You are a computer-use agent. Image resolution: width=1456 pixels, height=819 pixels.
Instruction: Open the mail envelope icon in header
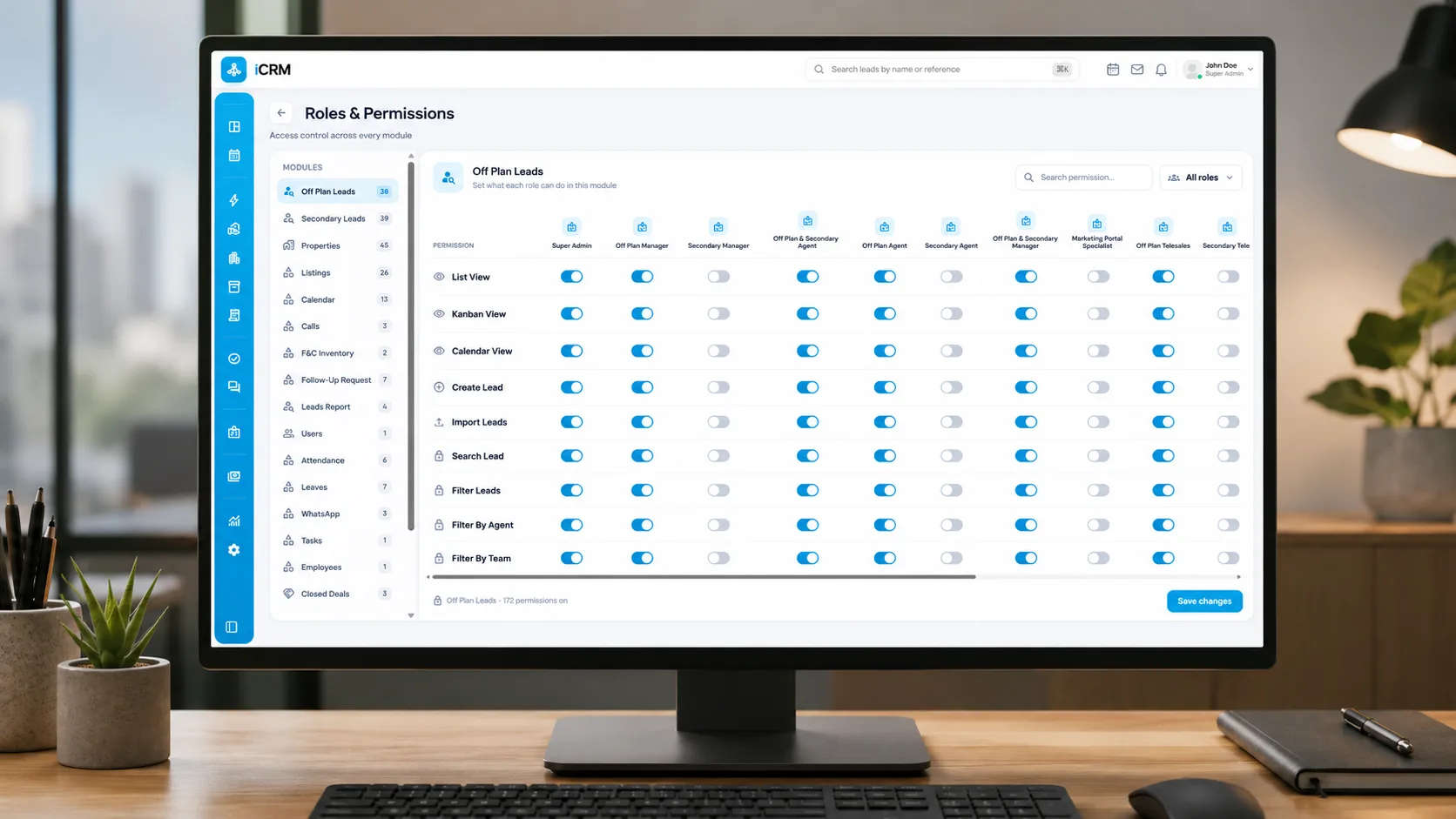1137,70
